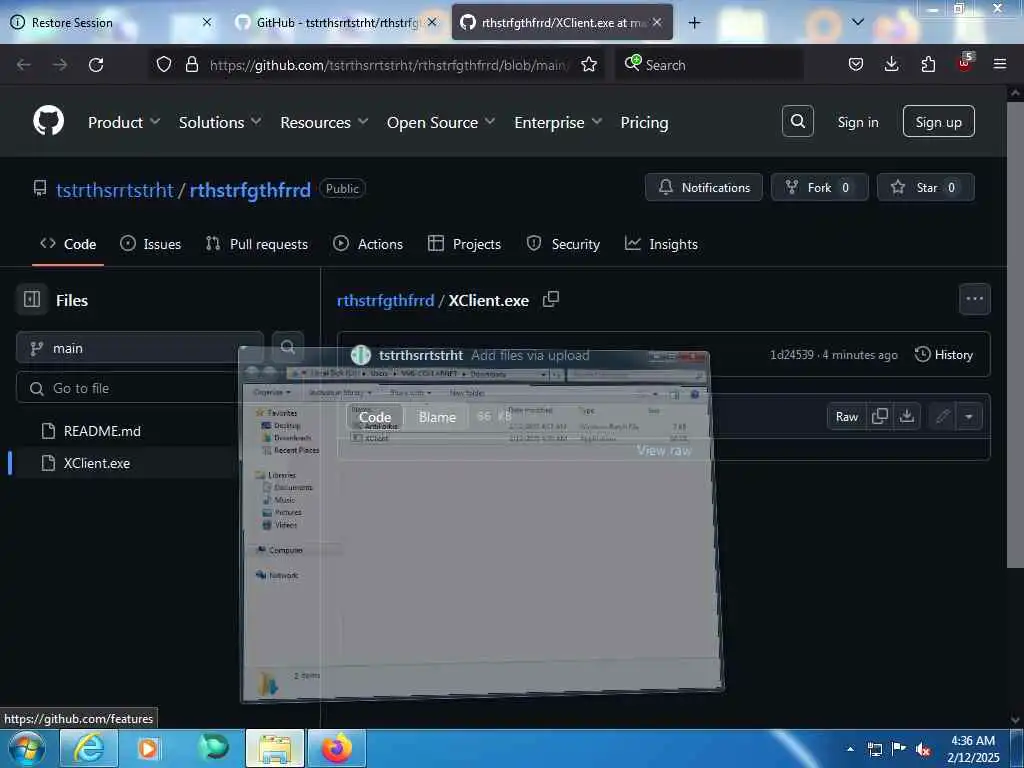Click the GitHub logo icon

(48, 121)
